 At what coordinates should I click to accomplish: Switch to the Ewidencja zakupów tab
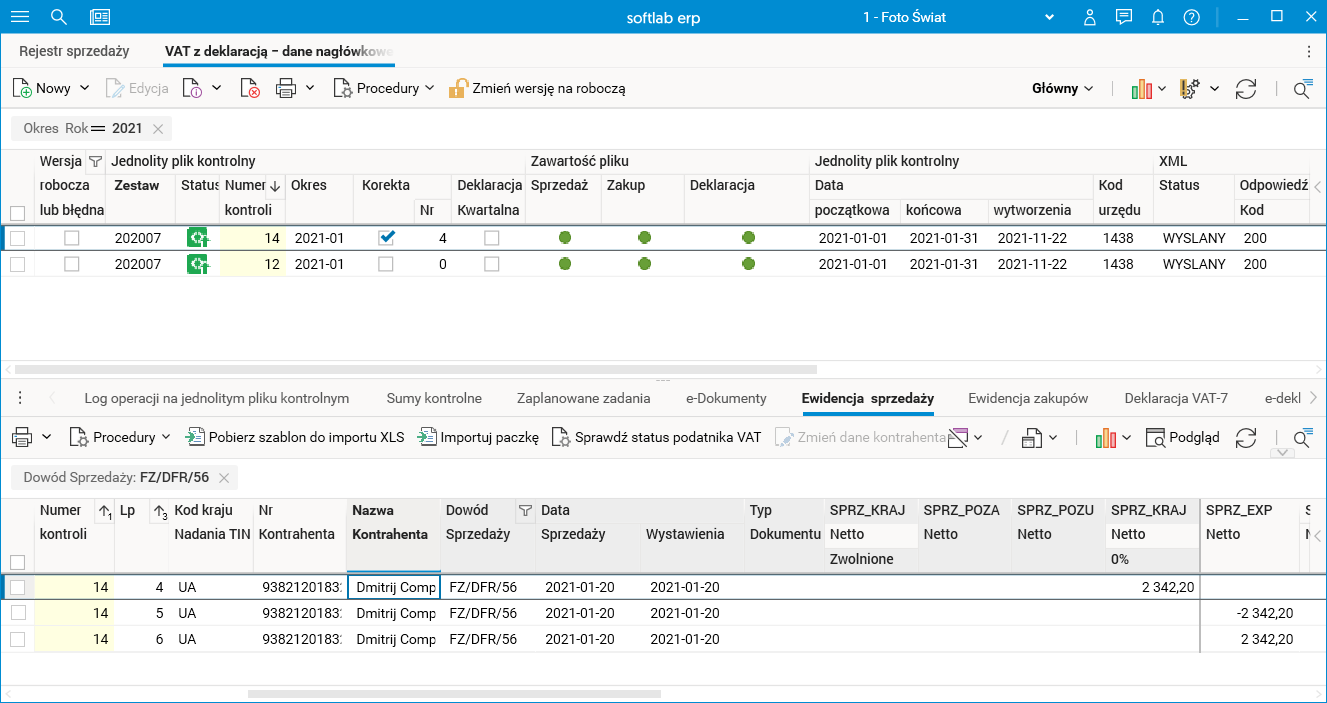[x=1027, y=398]
